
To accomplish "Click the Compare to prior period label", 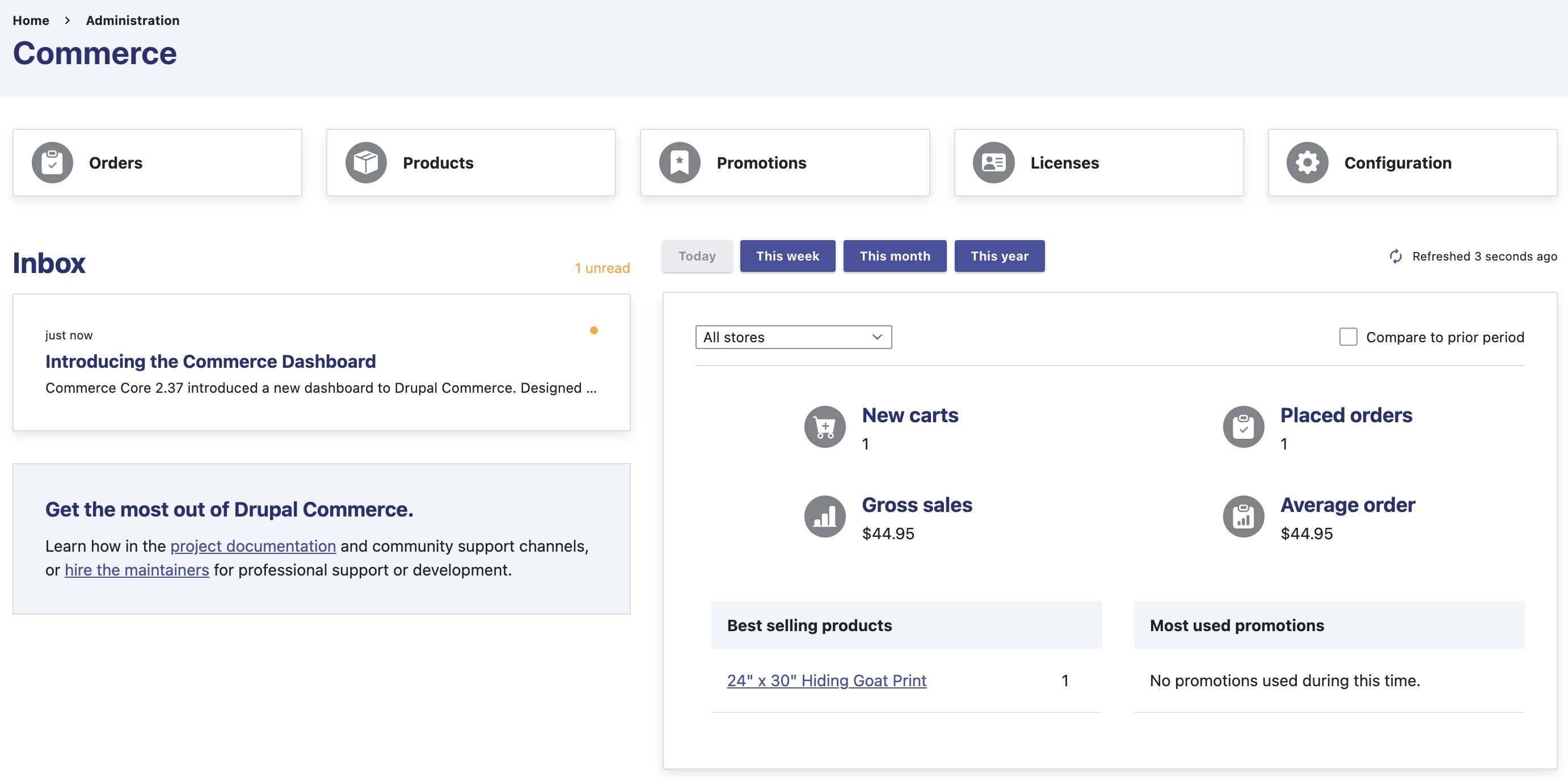I will pyautogui.click(x=1445, y=337).
